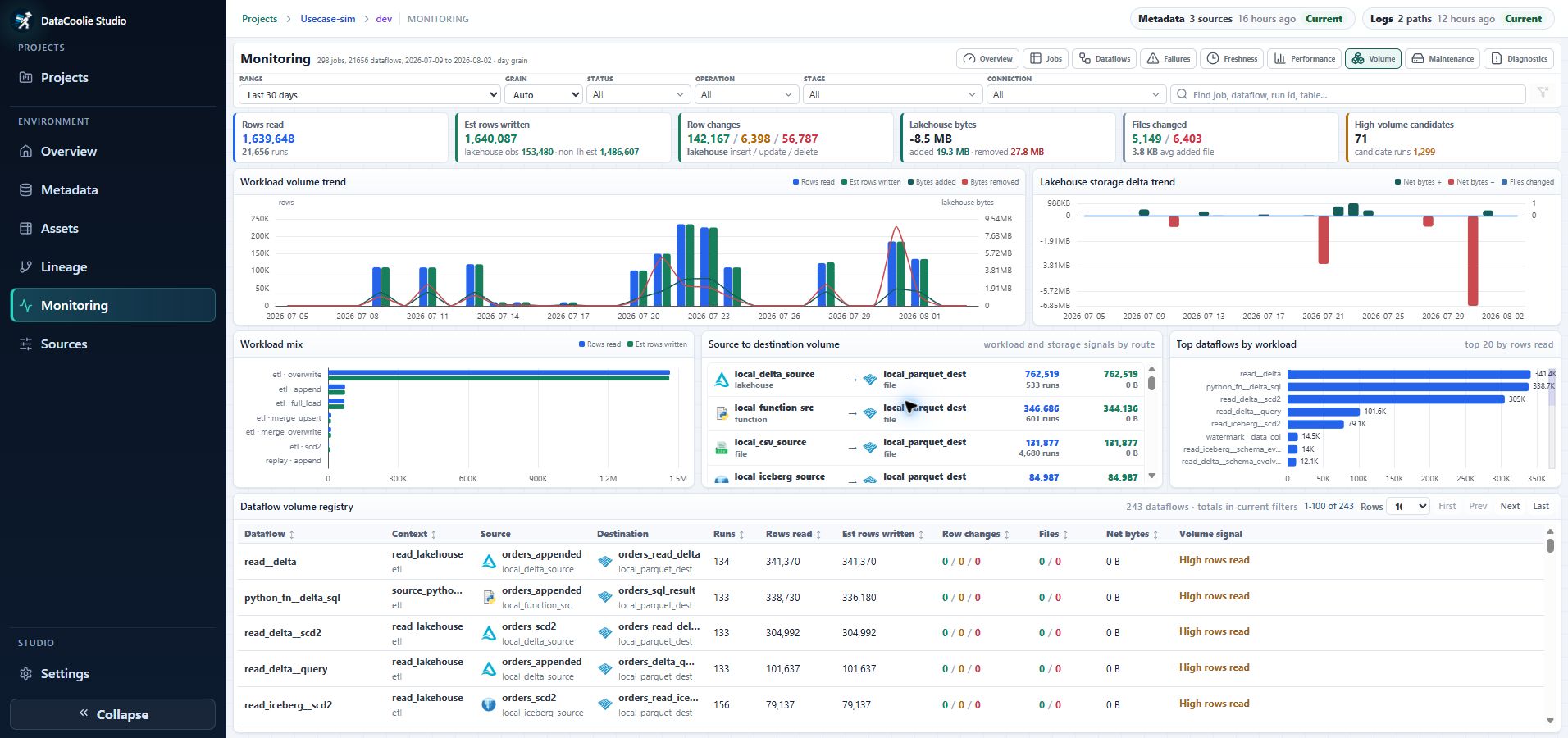The image size is (1568, 738).
Task: Open the Status filter dropdown
Action: click(x=638, y=95)
